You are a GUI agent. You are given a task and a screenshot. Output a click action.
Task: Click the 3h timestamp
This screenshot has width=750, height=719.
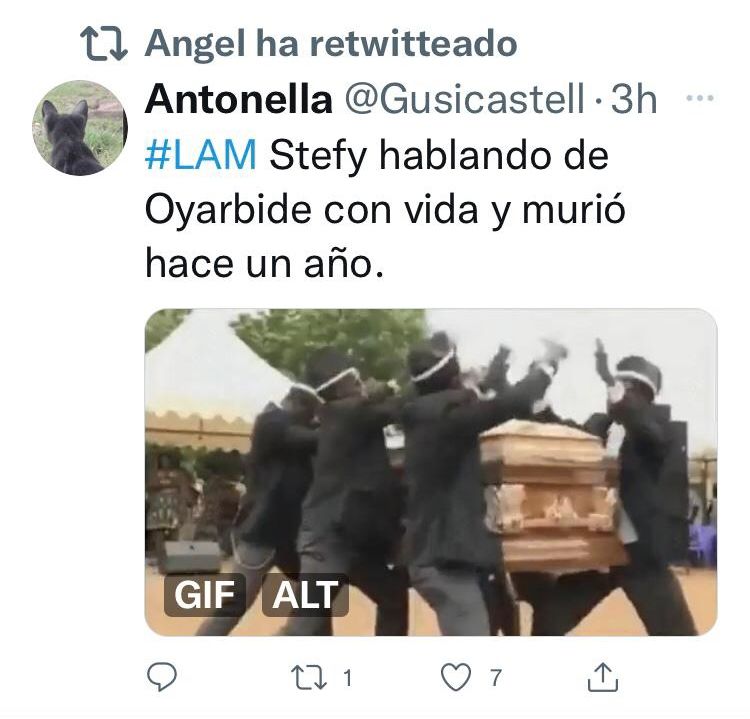[x=634, y=100]
